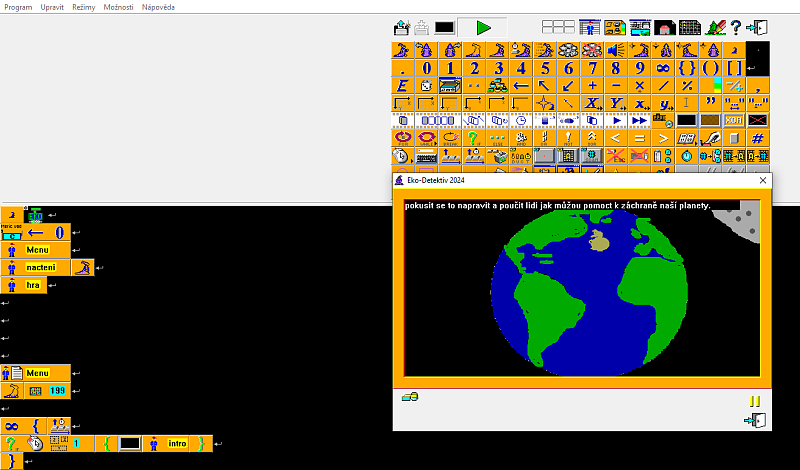The width and height of the screenshot is (800, 470).
Task: Select the ELSE three-dots command icon
Action: 497,138
